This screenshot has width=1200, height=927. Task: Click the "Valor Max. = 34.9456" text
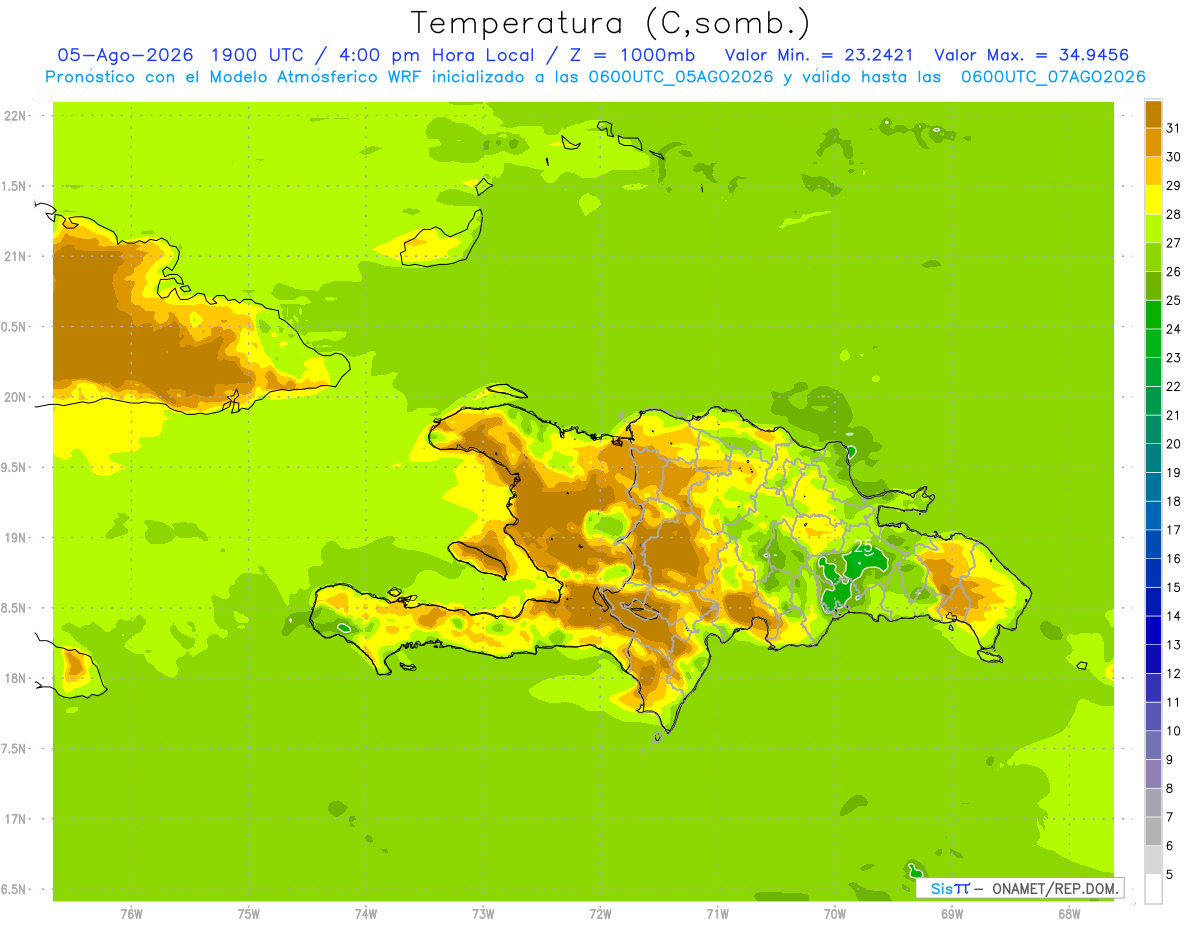pos(1032,55)
